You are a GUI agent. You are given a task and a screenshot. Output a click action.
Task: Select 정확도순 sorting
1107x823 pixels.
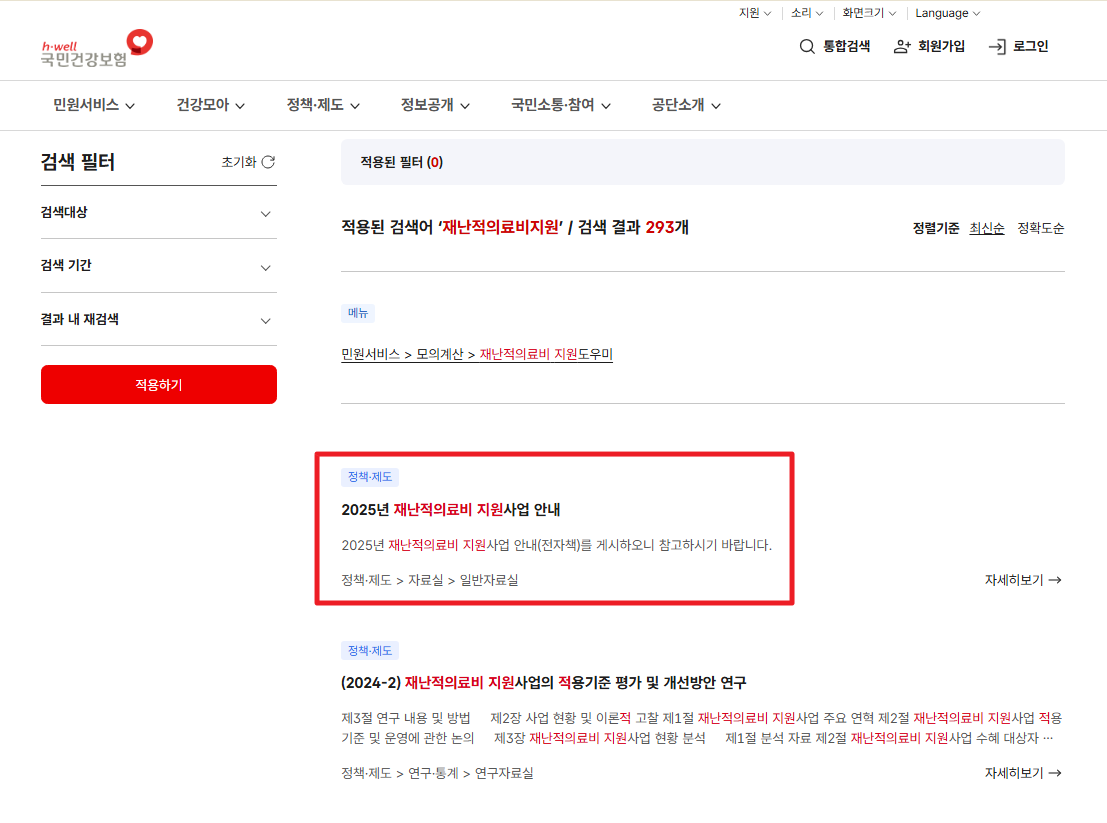1039,228
